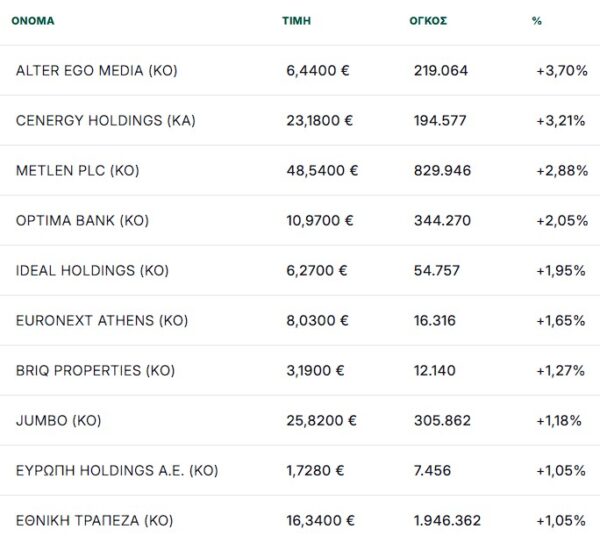The image size is (600, 543).
Task: Select the 48,5400 € price cell
Action: coord(322,171)
